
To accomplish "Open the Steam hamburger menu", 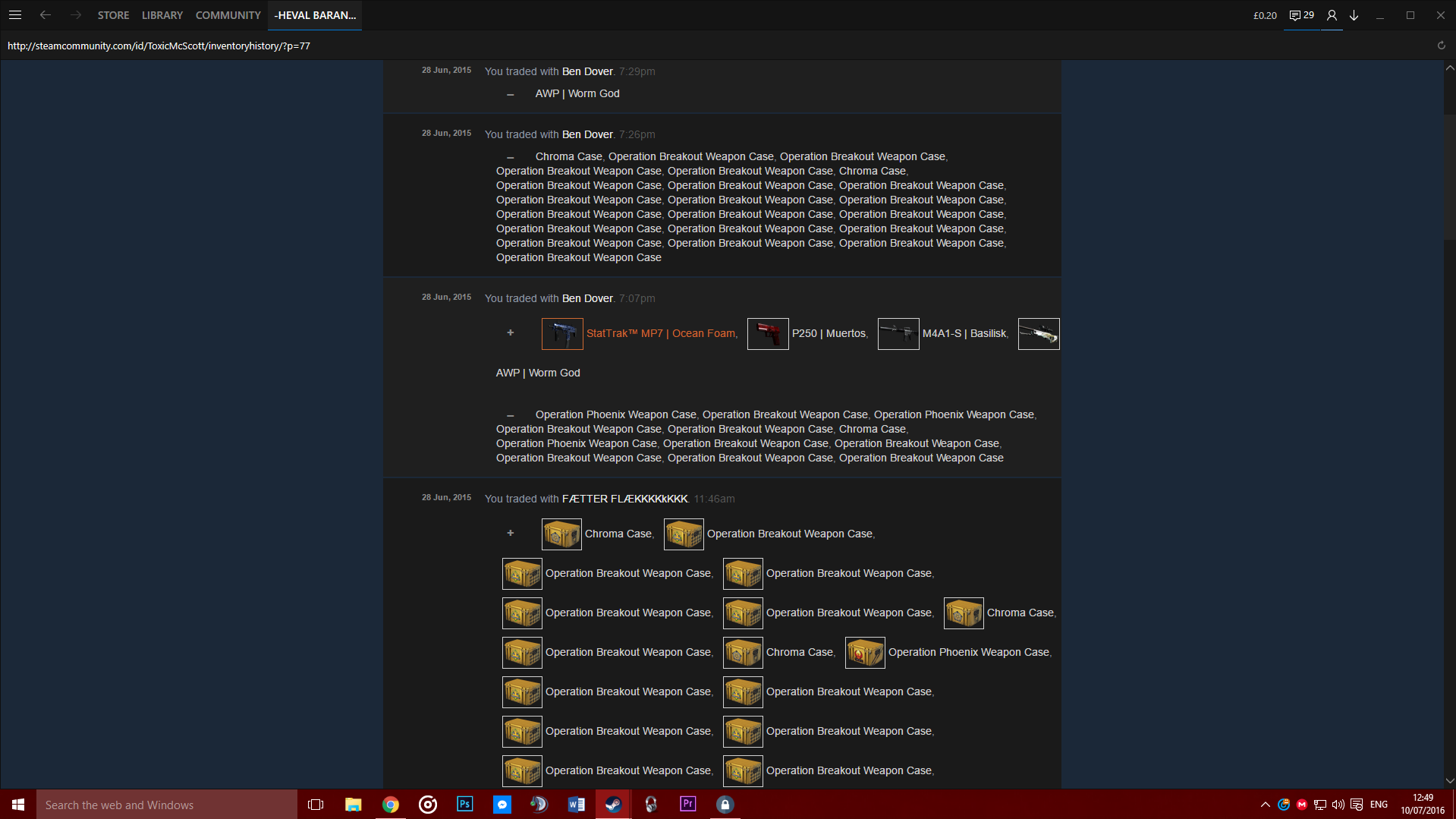I will tap(15, 15).
